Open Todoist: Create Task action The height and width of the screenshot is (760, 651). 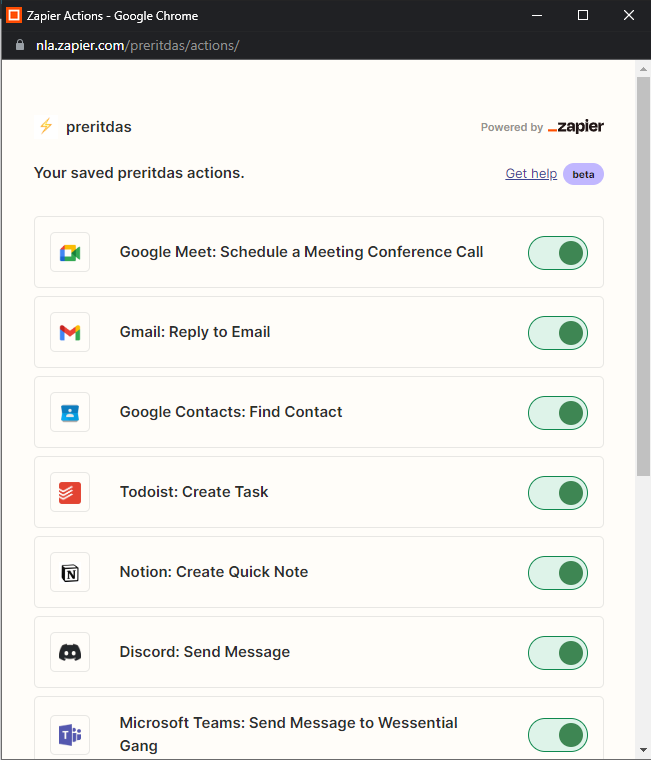[x=194, y=492]
